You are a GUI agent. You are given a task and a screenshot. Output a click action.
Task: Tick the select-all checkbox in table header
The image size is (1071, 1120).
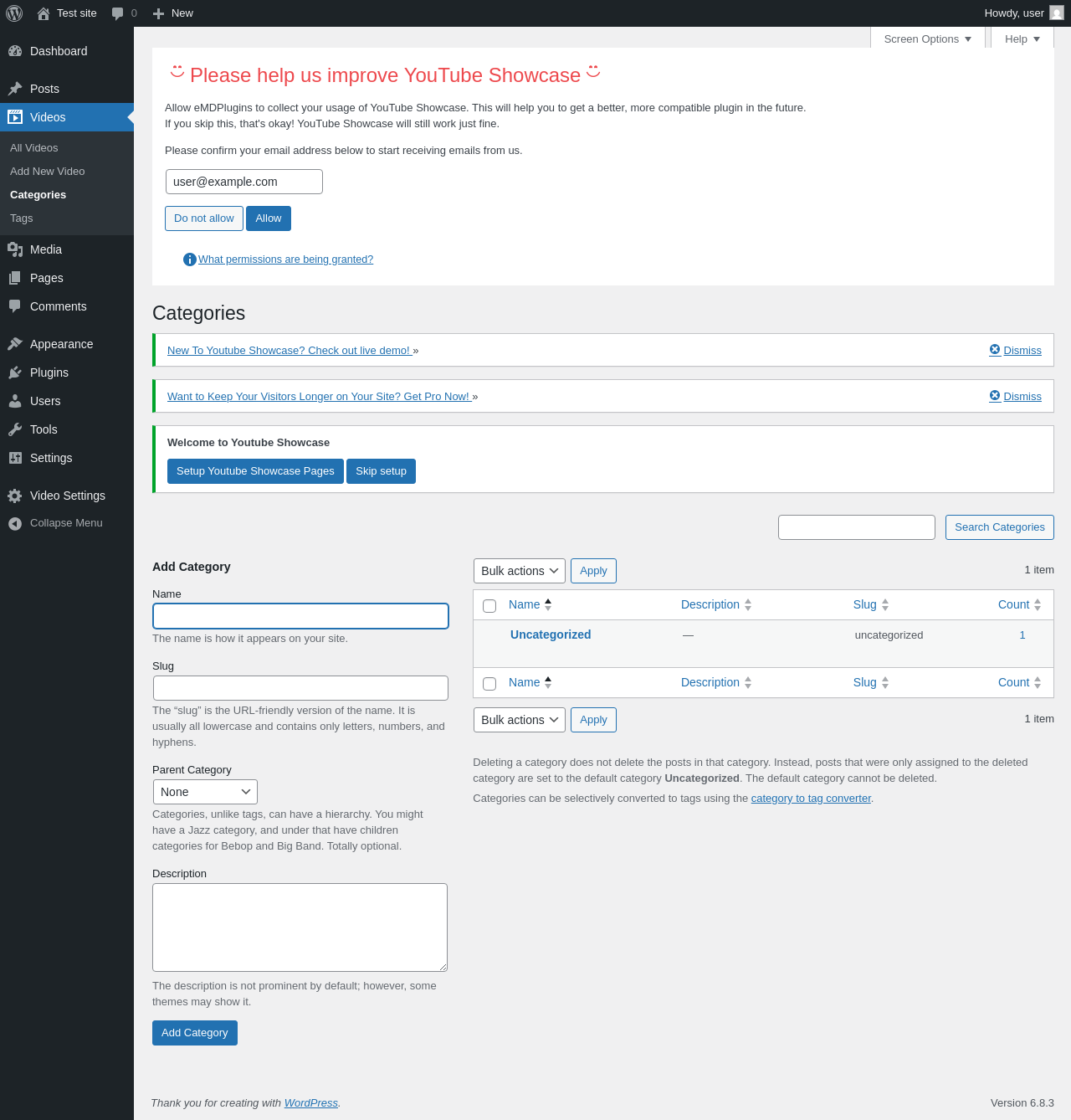coord(489,606)
